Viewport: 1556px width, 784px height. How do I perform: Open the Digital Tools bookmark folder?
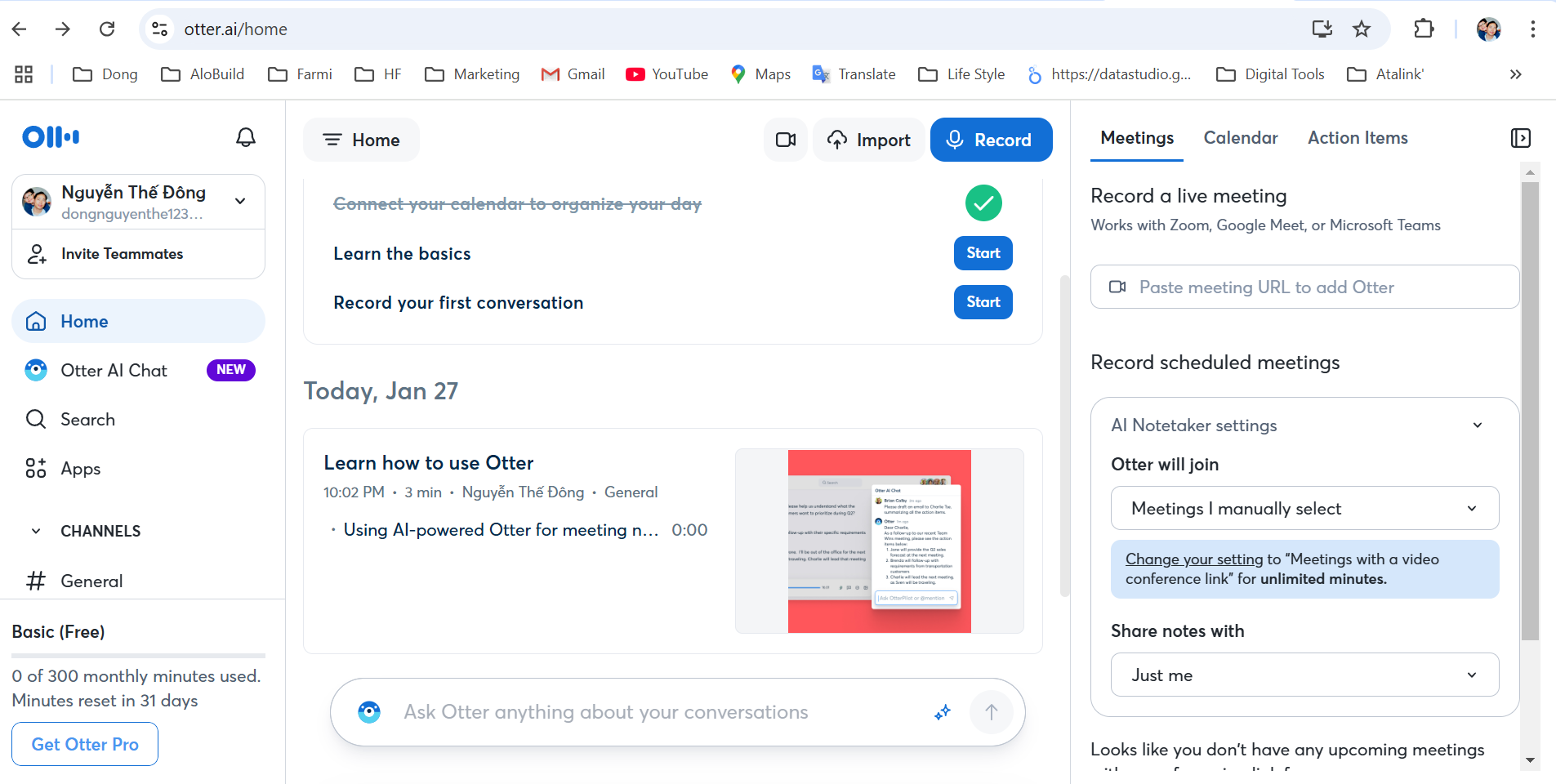(x=1270, y=74)
